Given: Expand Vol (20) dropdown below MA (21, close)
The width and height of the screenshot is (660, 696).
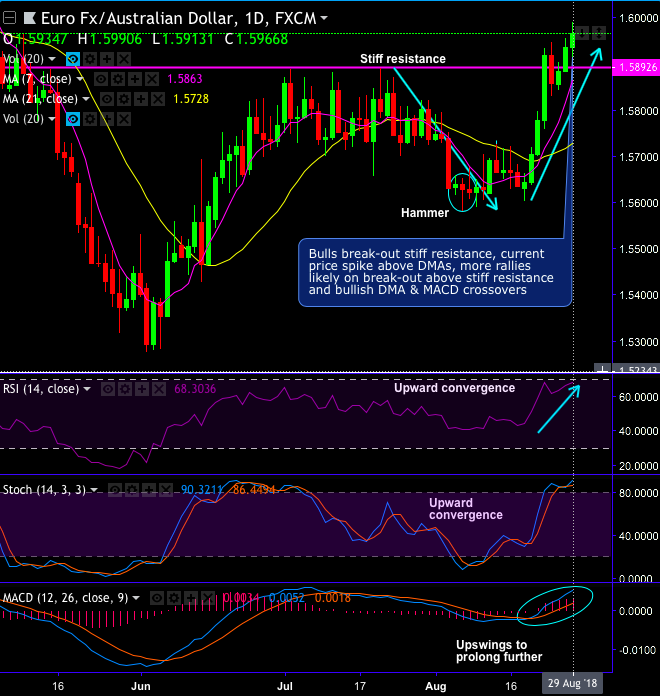Looking at the screenshot, I should (x=52, y=119).
